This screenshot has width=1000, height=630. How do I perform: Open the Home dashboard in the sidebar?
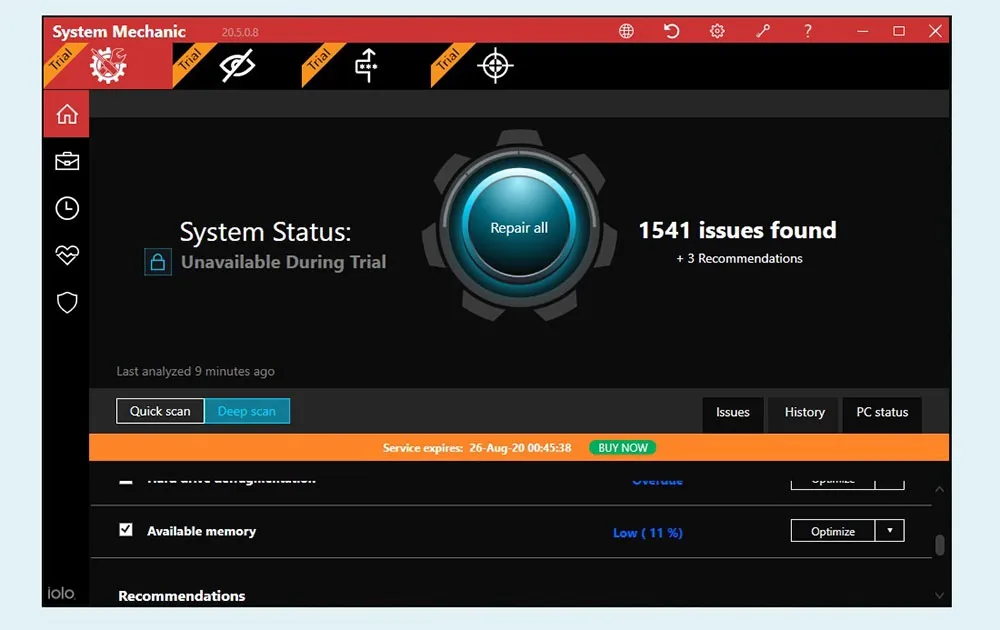[x=66, y=113]
